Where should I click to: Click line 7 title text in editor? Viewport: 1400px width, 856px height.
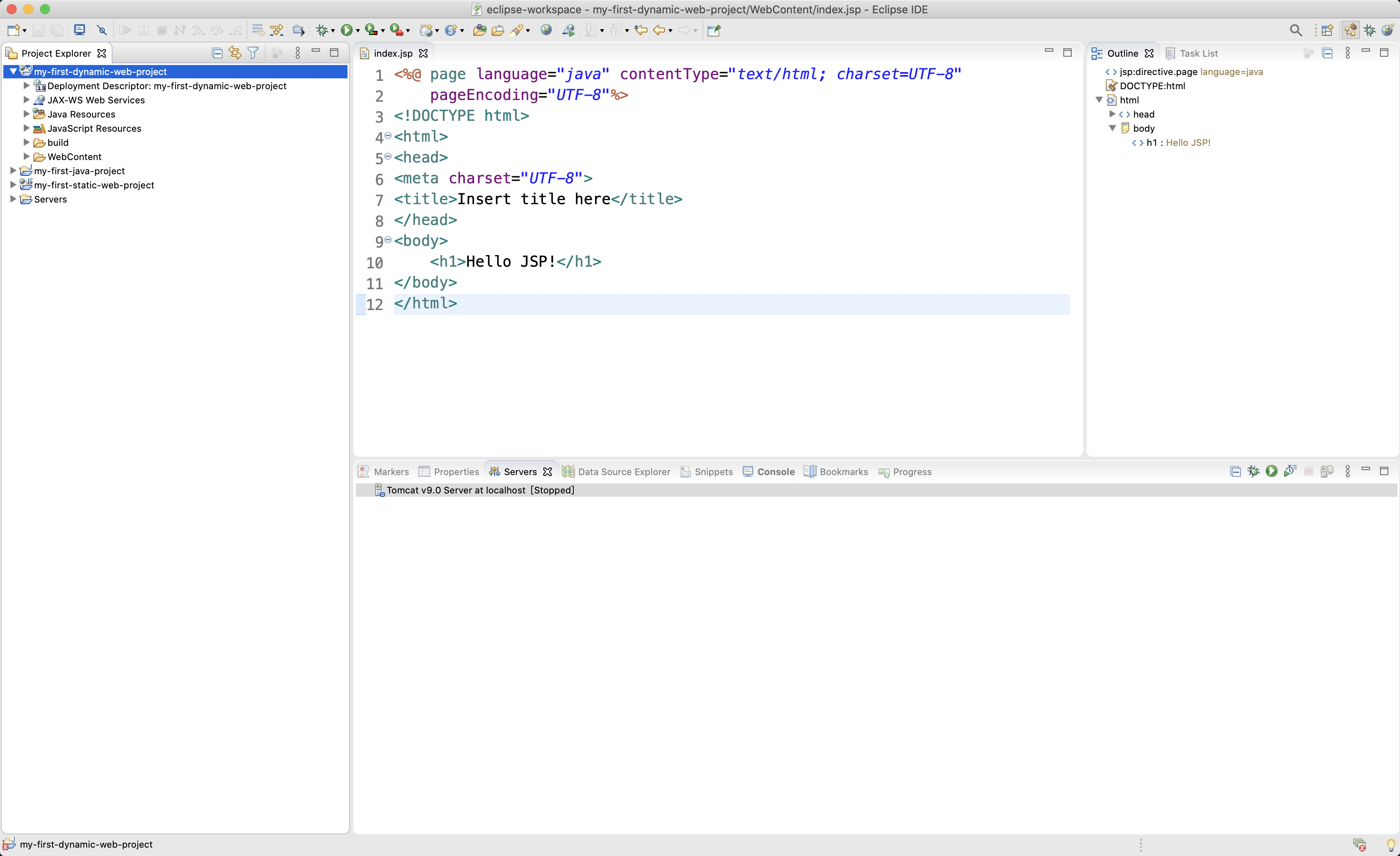[533, 199]
